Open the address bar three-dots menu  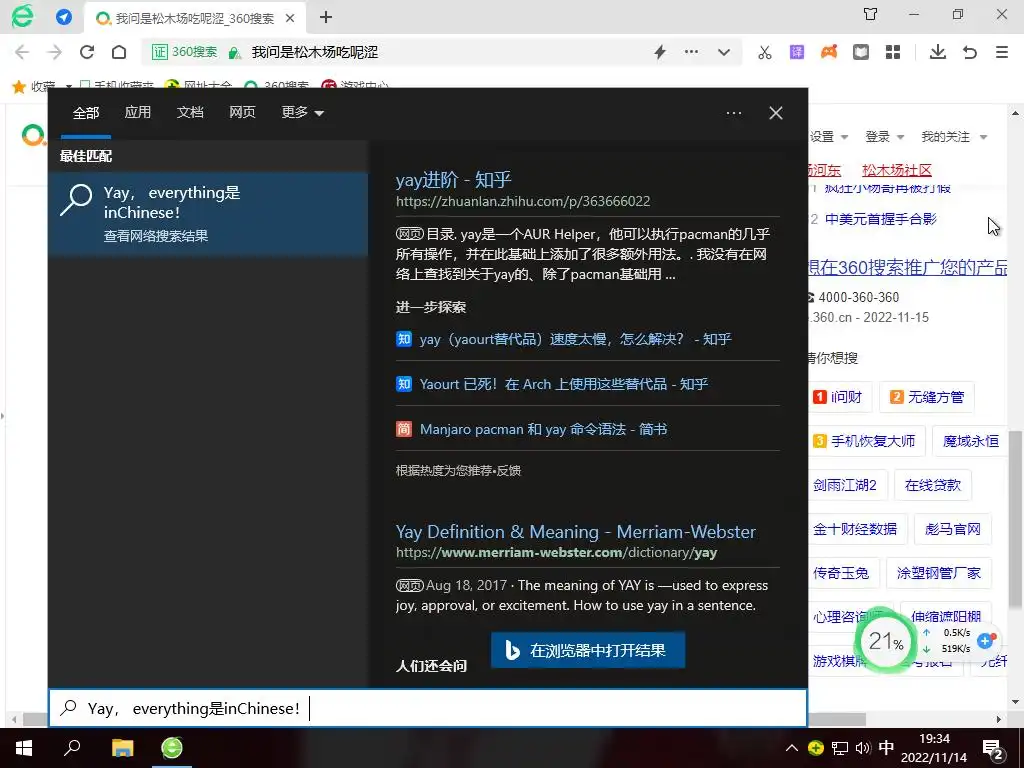pos(692,52)
